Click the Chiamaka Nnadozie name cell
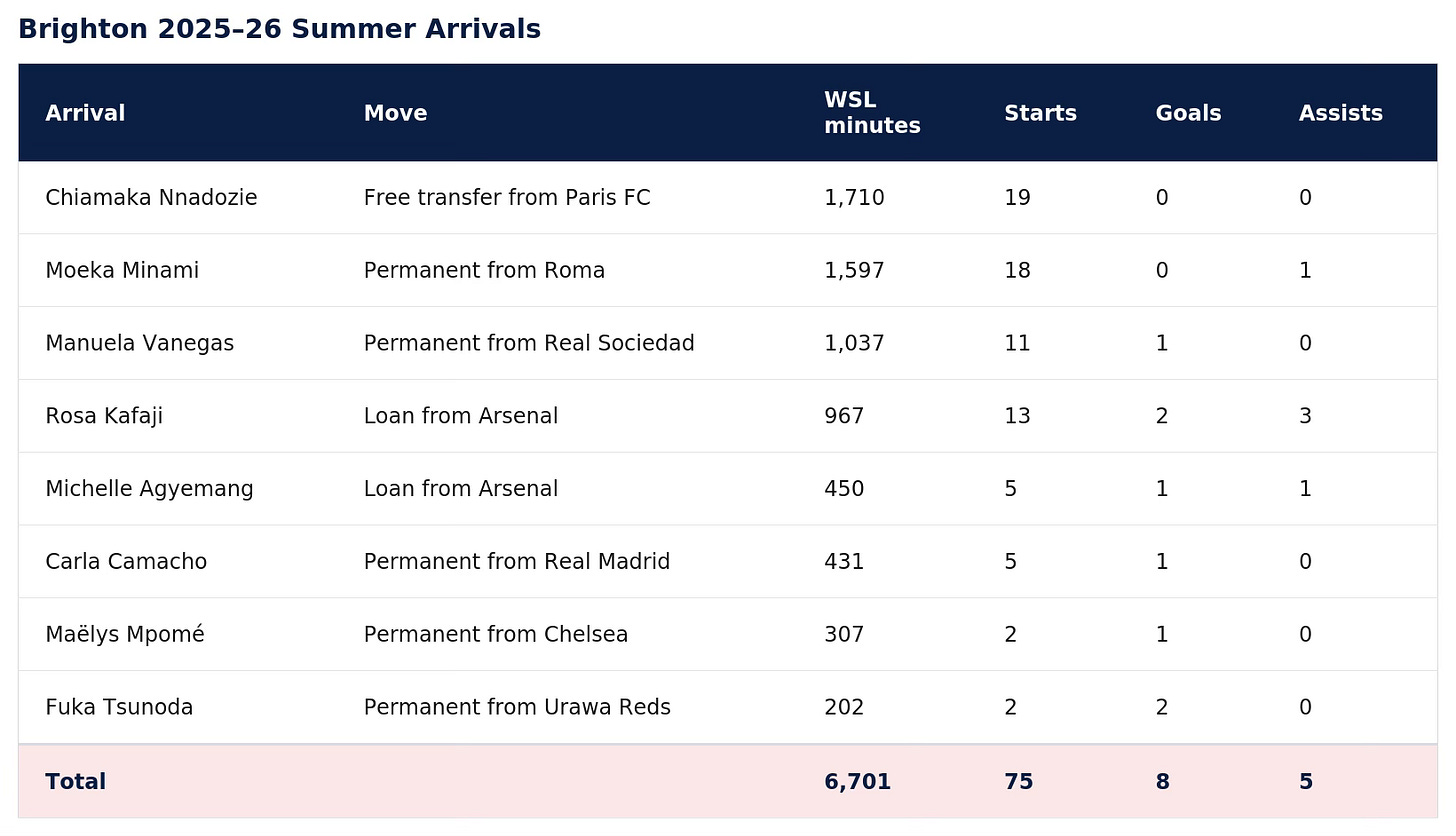 pyautogui.click(x=151, y=198)
